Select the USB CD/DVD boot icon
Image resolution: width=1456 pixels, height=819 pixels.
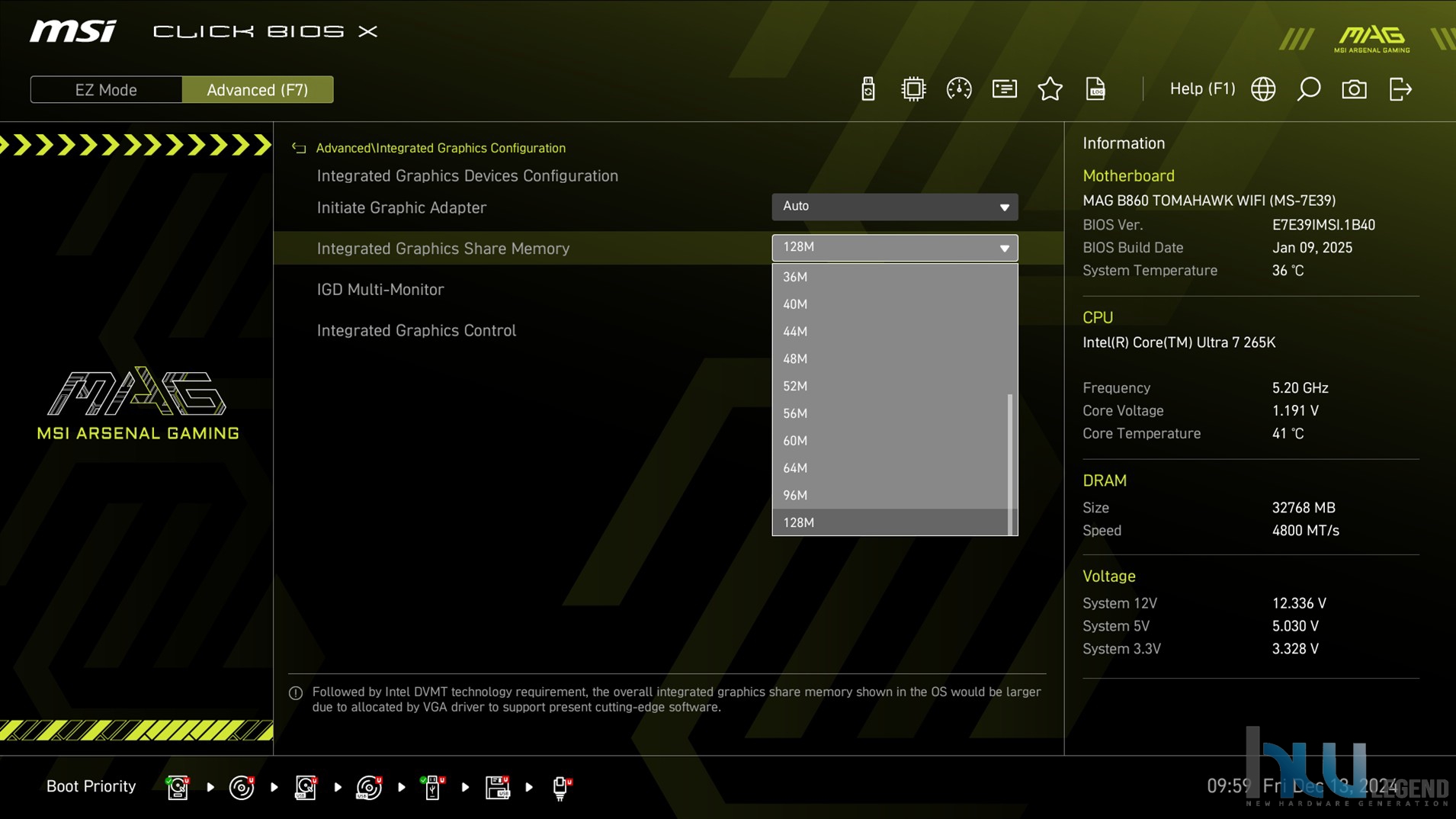tap(369, 787)
